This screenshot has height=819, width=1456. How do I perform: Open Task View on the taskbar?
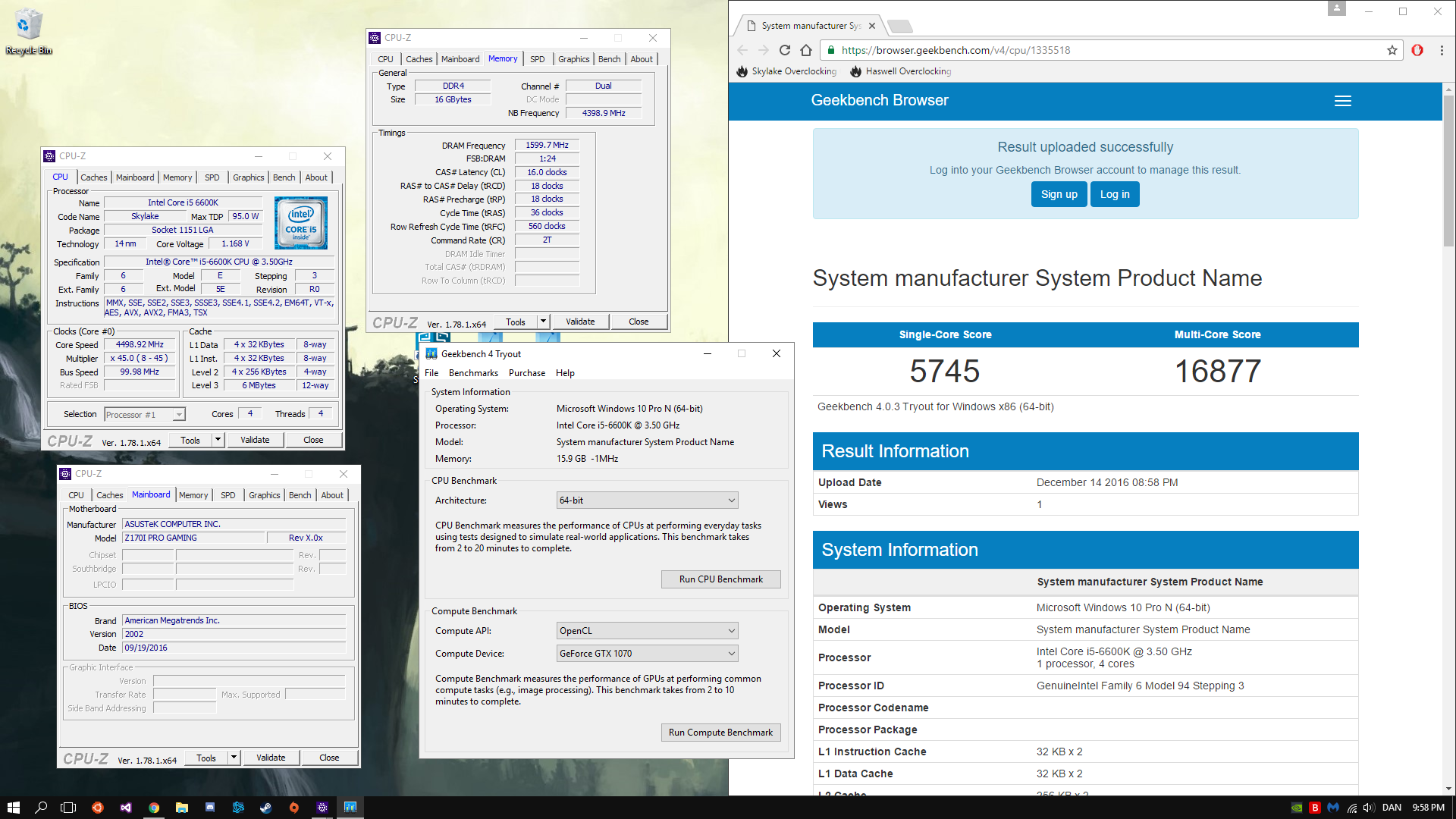[69, 808]
